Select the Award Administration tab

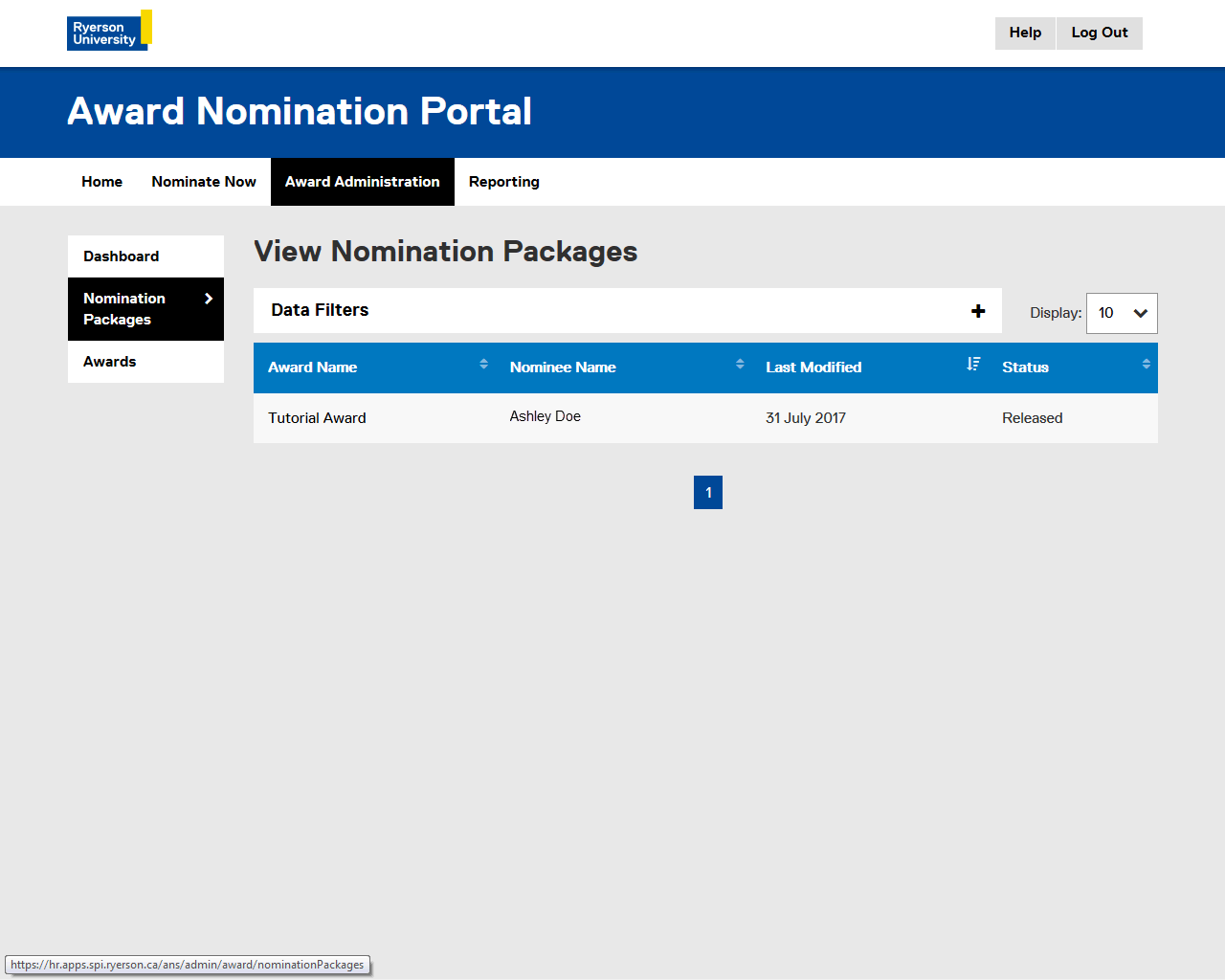click(362, 182)
